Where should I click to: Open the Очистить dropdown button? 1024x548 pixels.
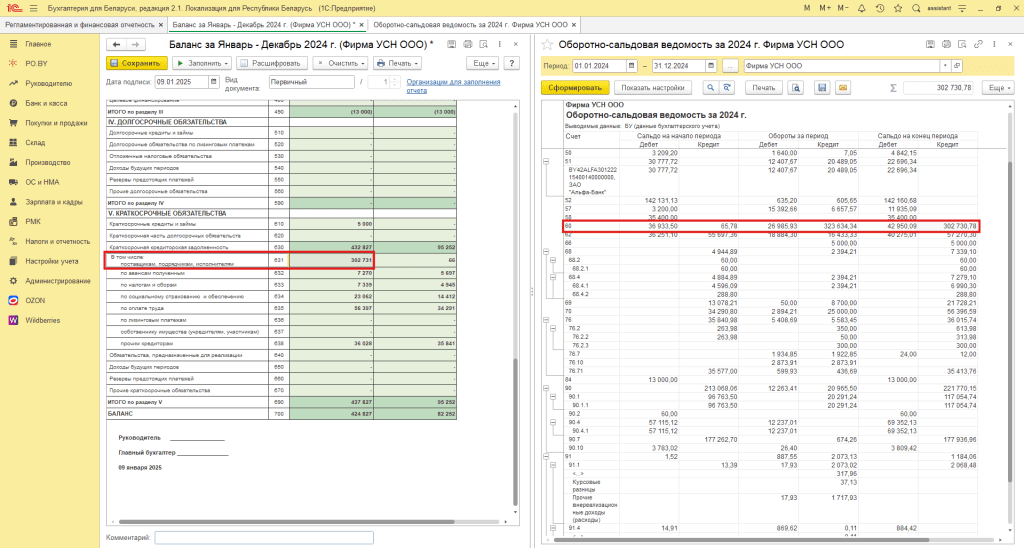tap(340, 63)
